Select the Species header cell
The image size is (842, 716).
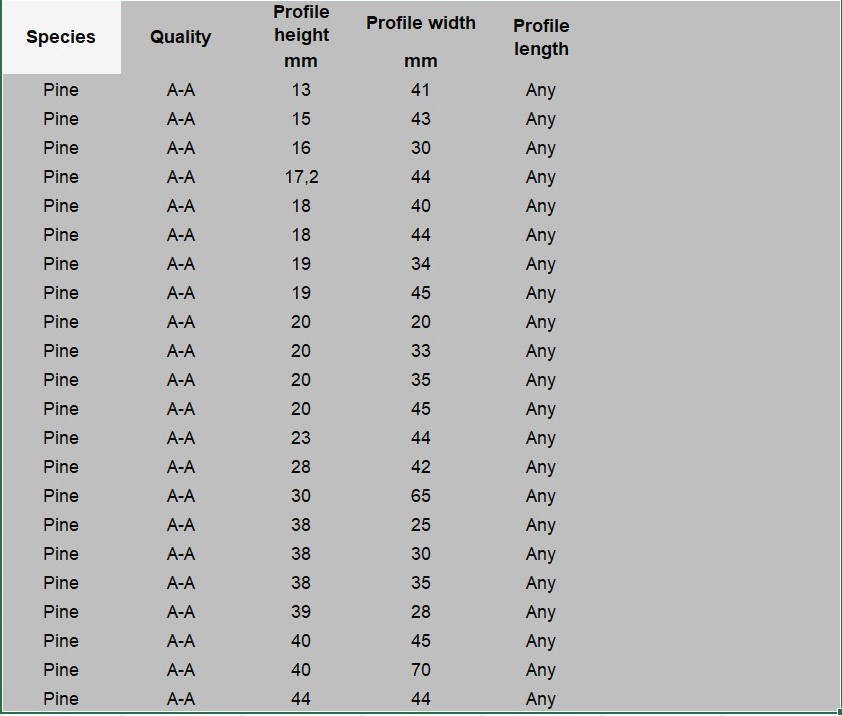(61, 38)
